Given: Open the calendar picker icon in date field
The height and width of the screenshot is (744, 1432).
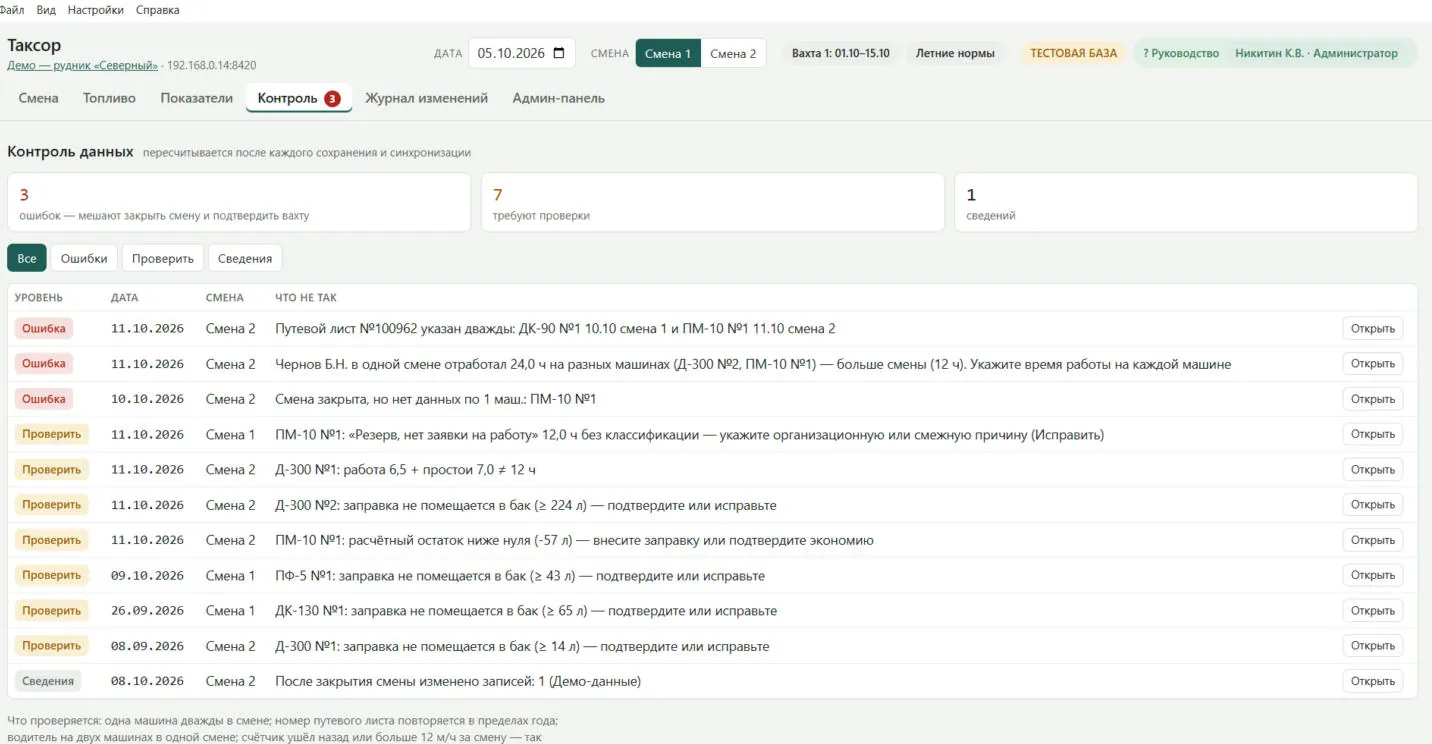Looking at the screenshot, I should click(x=558, y=53).
